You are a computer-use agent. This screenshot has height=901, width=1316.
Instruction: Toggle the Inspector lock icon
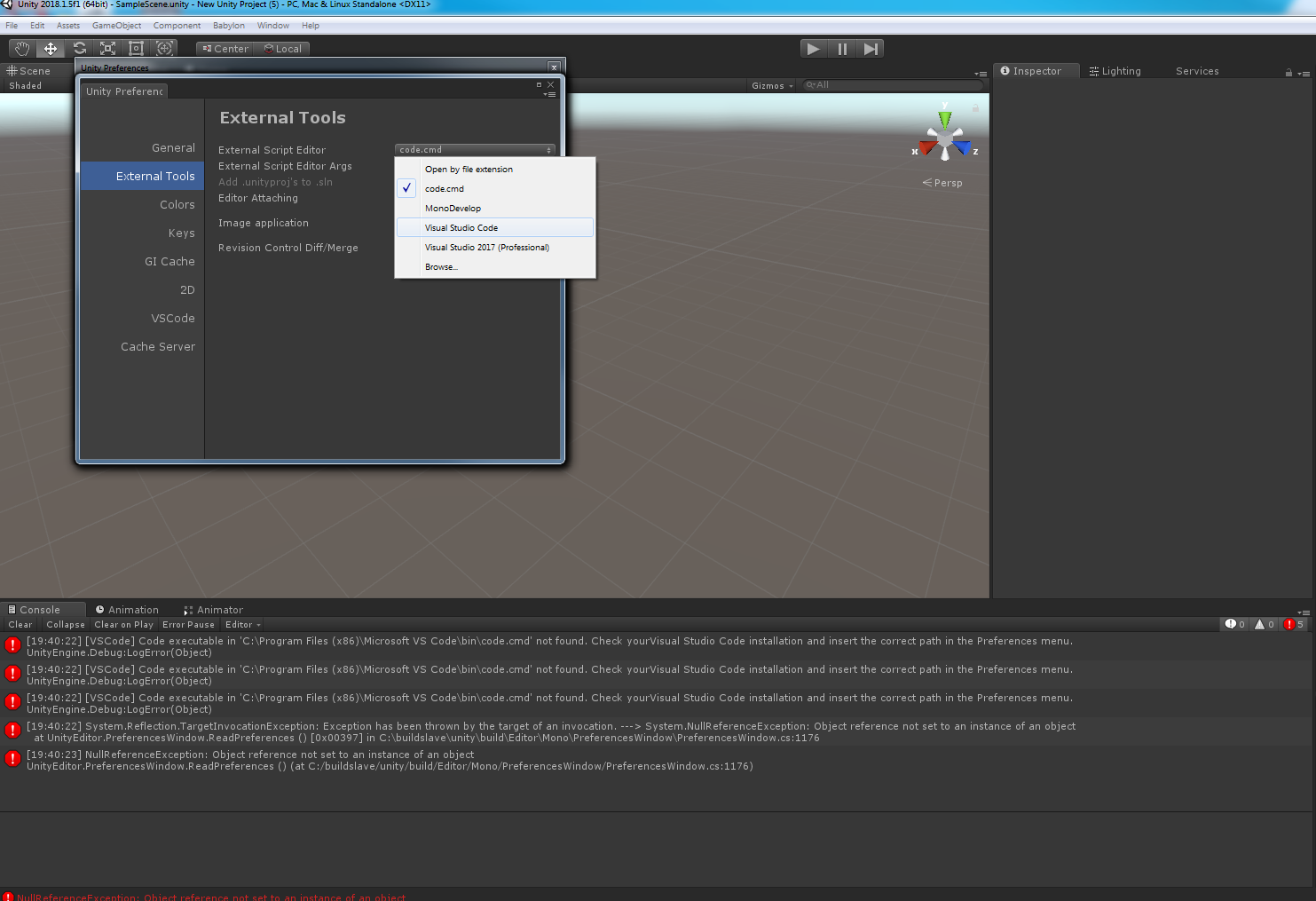1288,73
